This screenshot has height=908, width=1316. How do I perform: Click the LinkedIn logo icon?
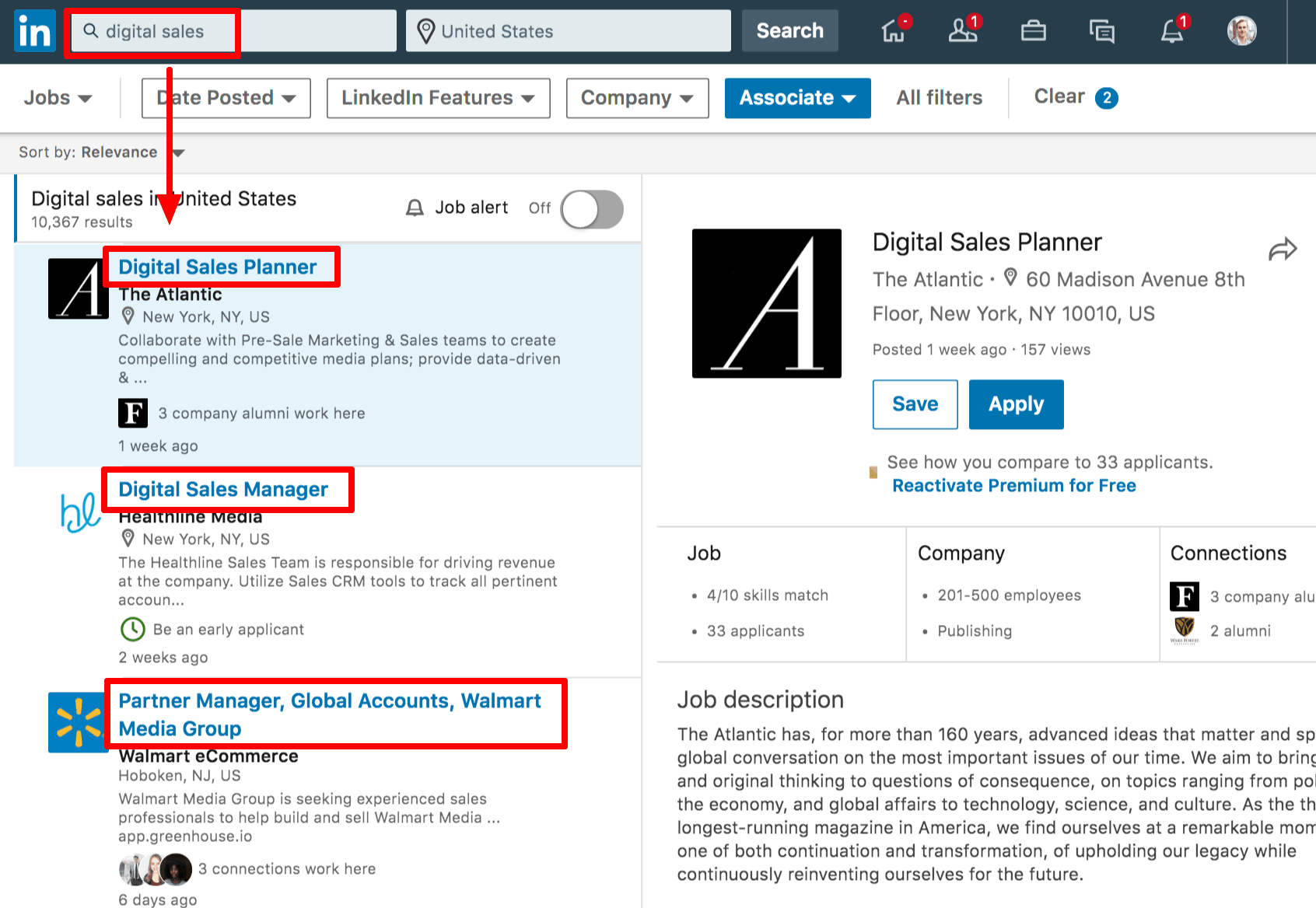(x=35, y=31)
